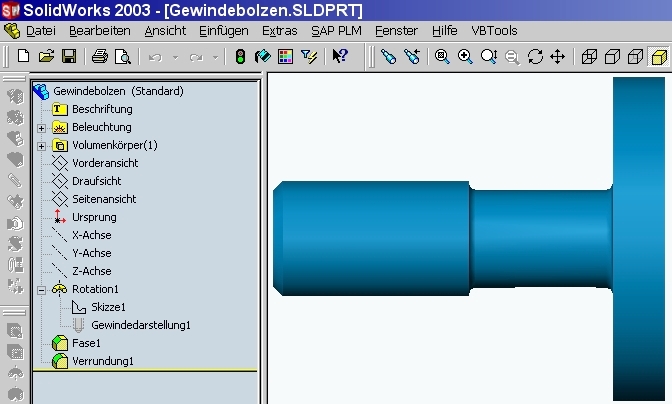Image resolution: width=672 pixels, height=404 pixels.
Task: Click the What's This help cursor icon
Action: [340, 56]
